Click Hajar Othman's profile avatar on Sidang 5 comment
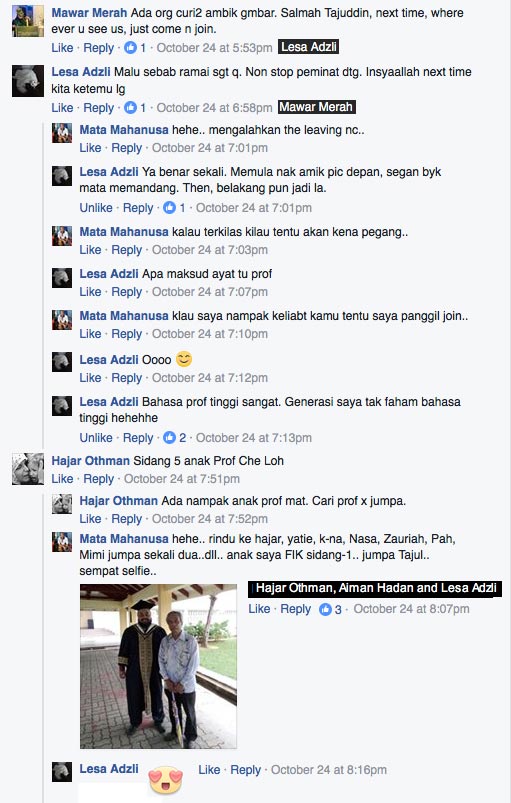Viewport: 511px width, 803px height. tap(28, 469)
